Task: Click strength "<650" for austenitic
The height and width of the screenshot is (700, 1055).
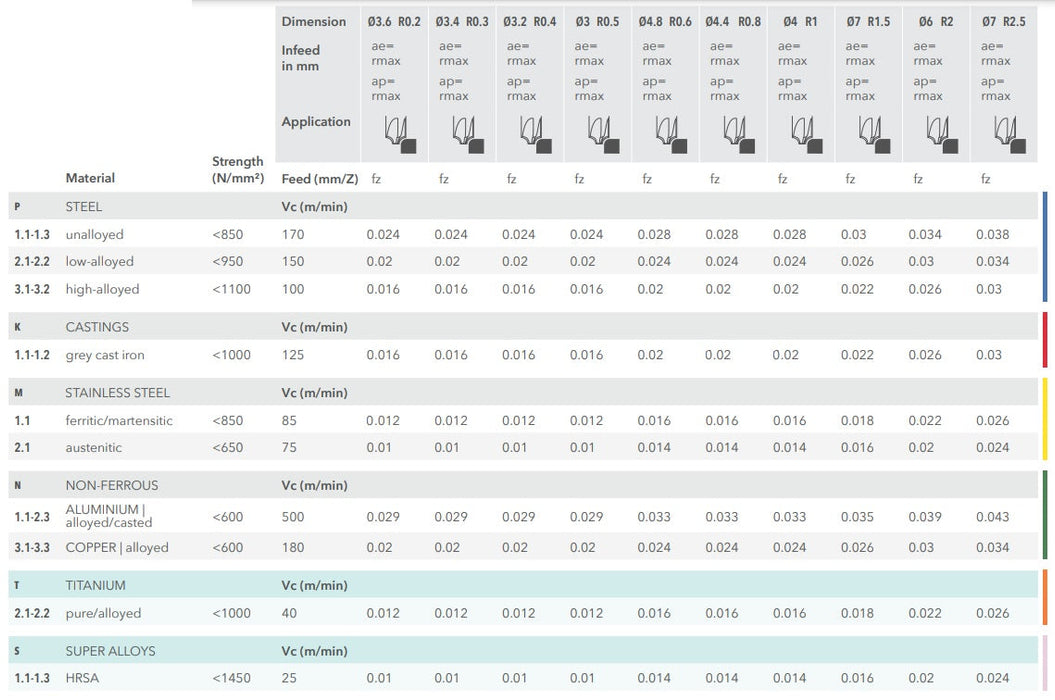Action: tap(227, 448)
